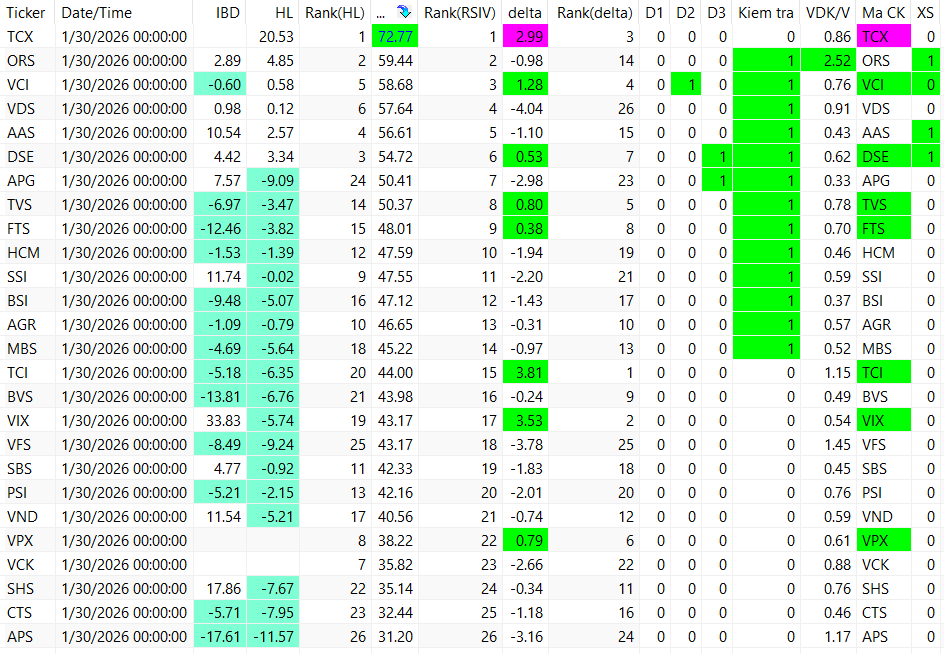Click the green 3.53 delta cell for VIX
Viewport: 944px width, 654px height.
click(x=525, y=421)
